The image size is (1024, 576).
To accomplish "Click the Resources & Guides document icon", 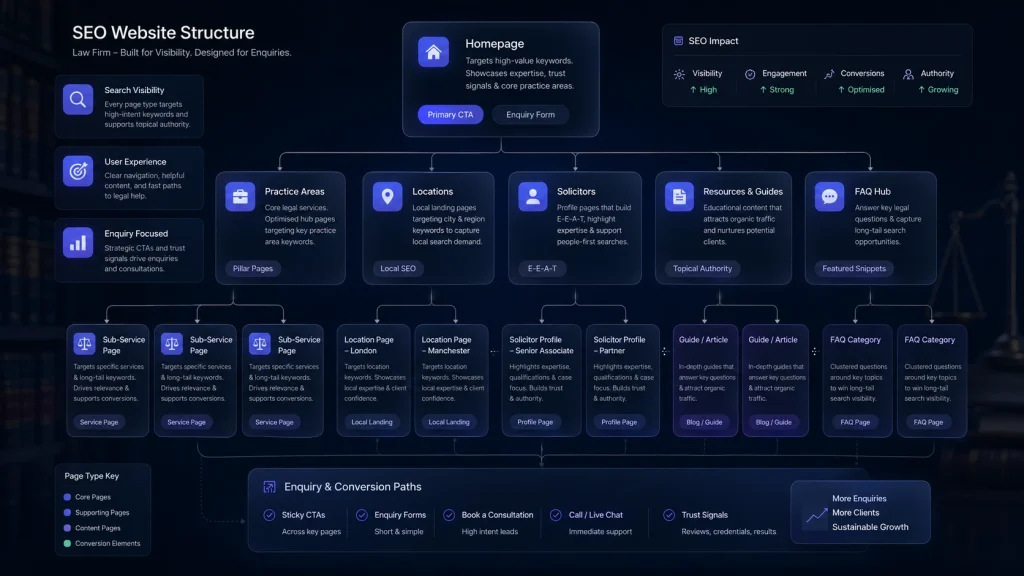I will click(x=679, y=197).
